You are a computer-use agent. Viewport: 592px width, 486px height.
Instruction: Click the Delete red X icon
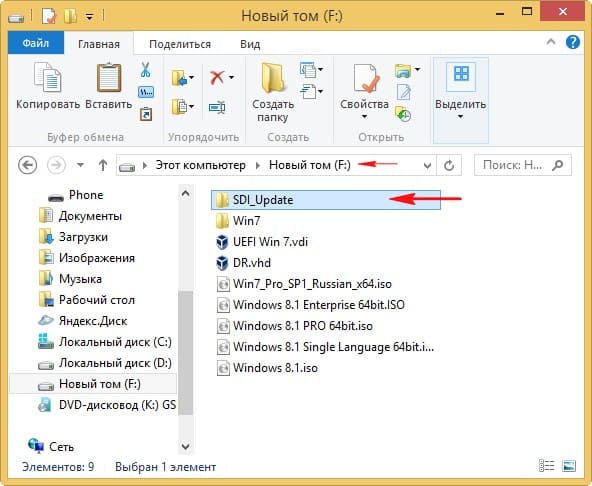coord(217,78)
